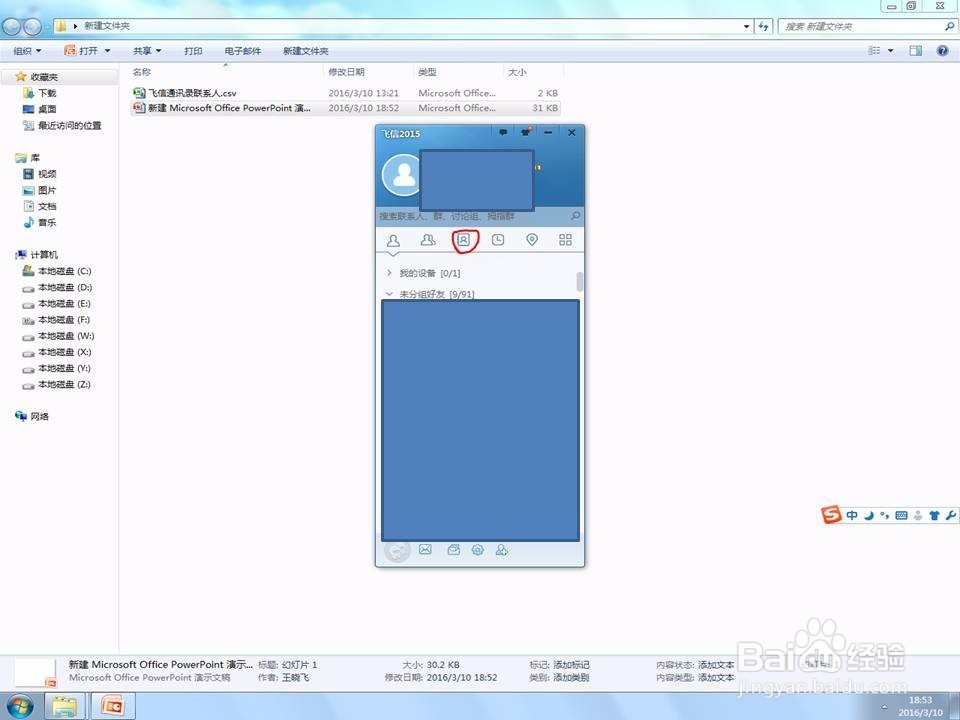Open 本地磁盘 (D:)
960x720 pixels.
coord(56,287)
